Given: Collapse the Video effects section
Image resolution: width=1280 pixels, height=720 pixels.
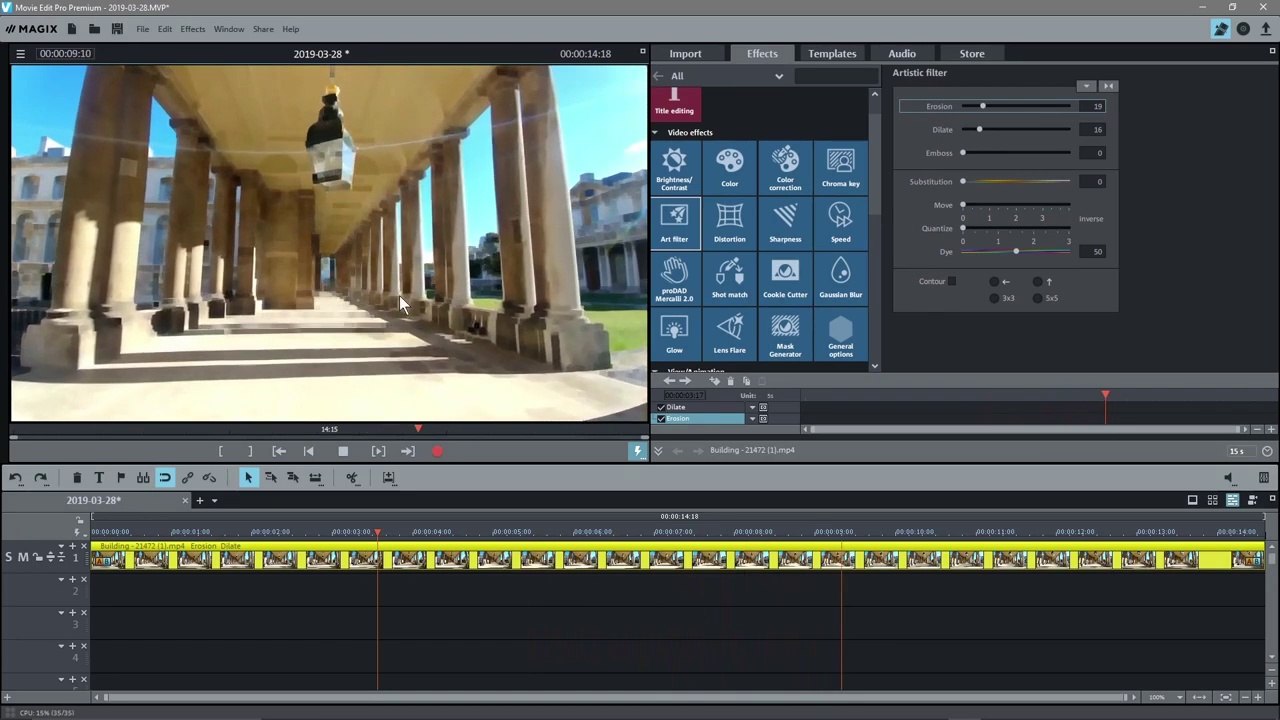Looking at the screenshot, I should [x=656, y=132].
